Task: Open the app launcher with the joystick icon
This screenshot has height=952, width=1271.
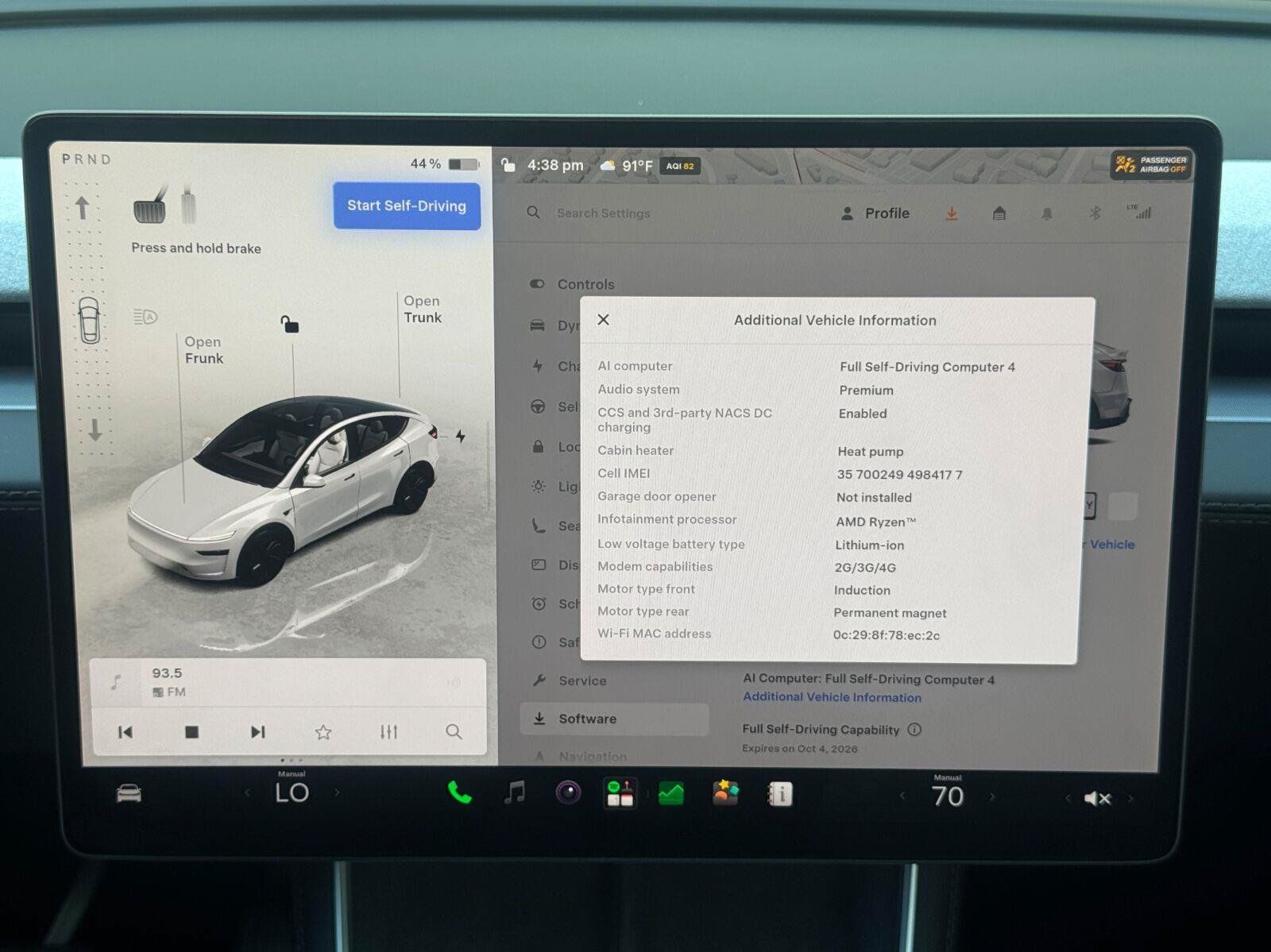Action: (620, 793)
